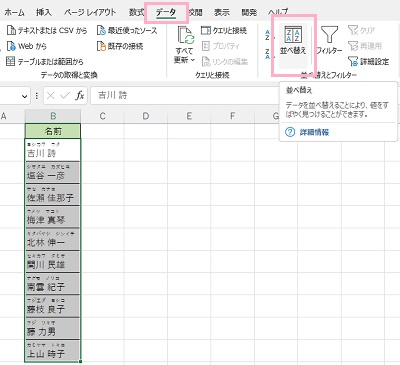The width and height of the screenshot is (400, 365).
Task: Open the 数式 ribbon tab
Action: tap(136, 13)
